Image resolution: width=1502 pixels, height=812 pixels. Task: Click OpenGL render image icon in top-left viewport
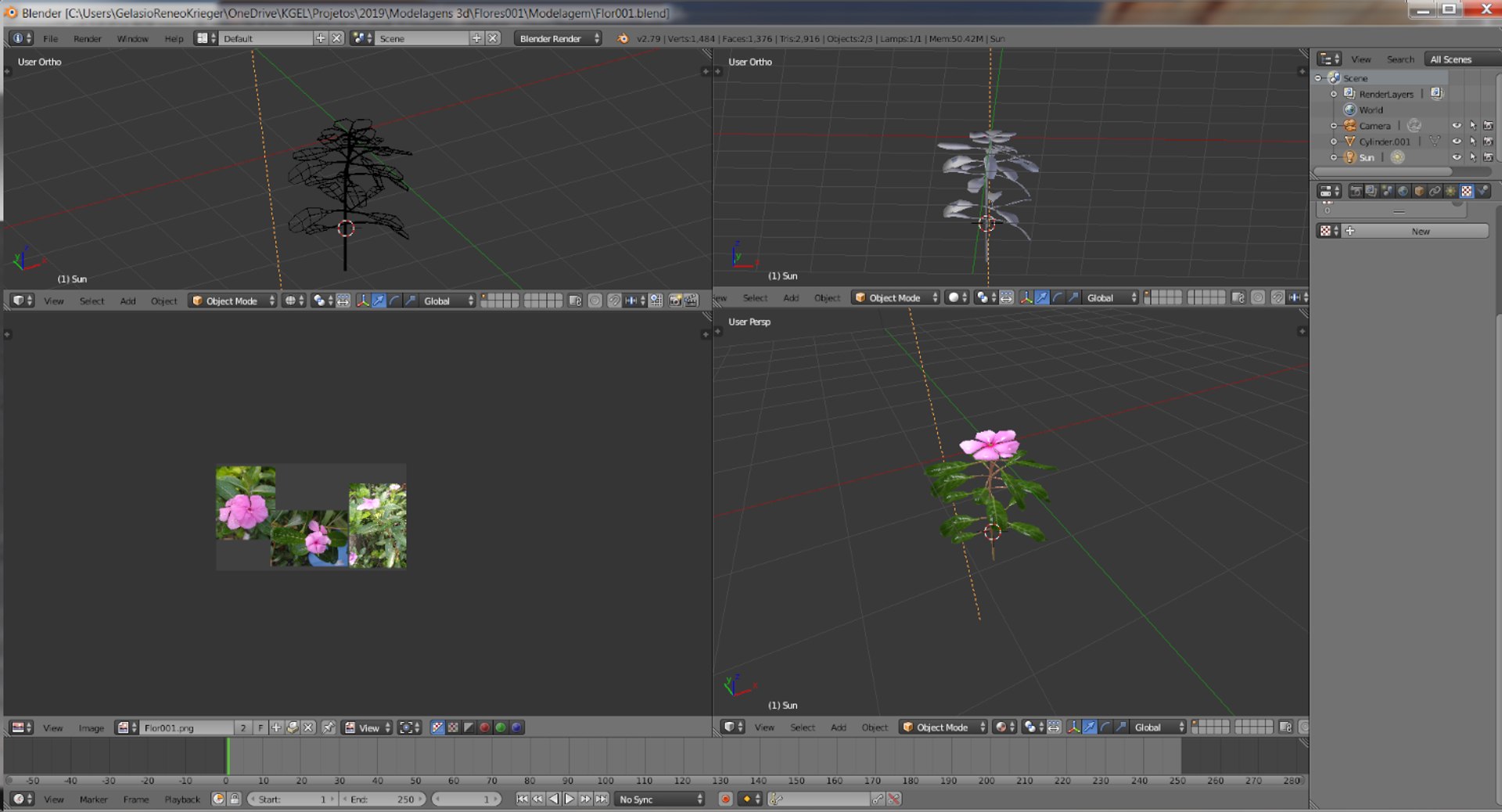coord(674,300)
